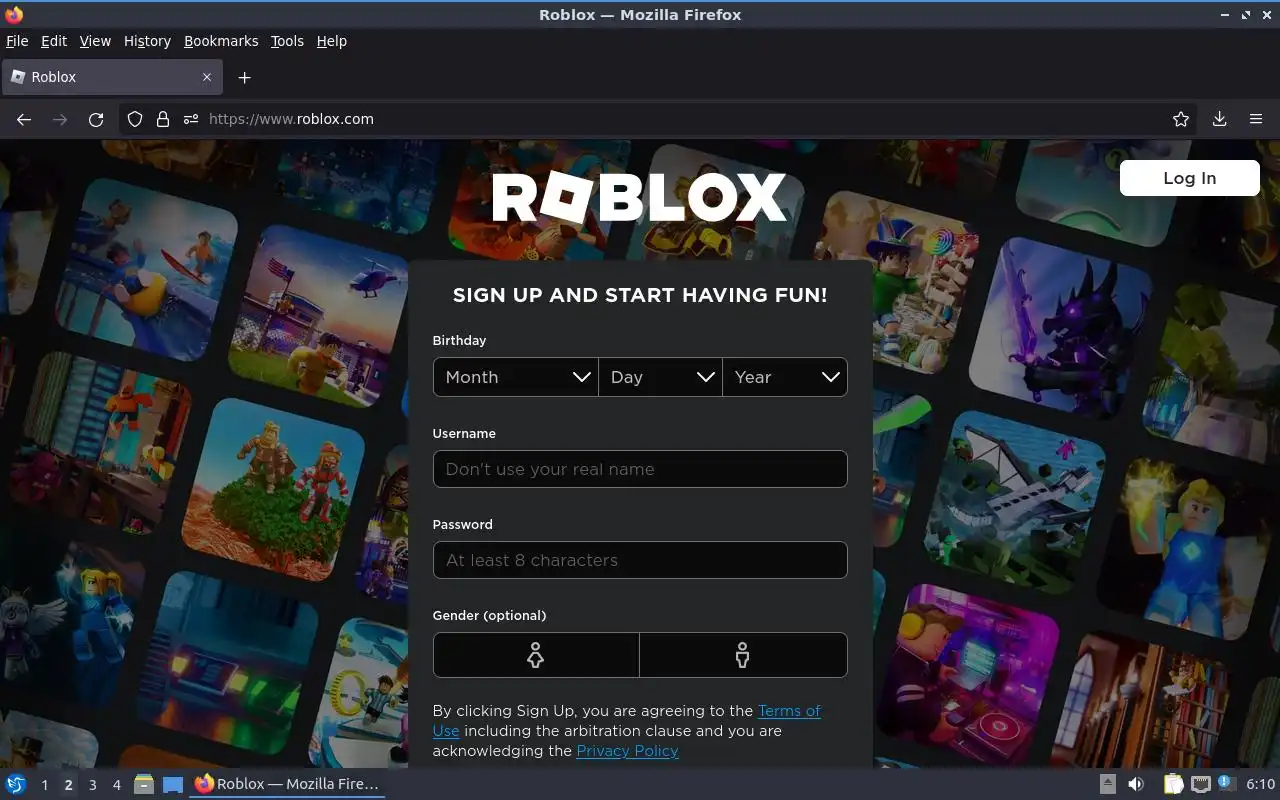Switch to workspace 3 in the taskbar
The image size is (1280, 800).
pyautogui.click(x=92, y=785)
